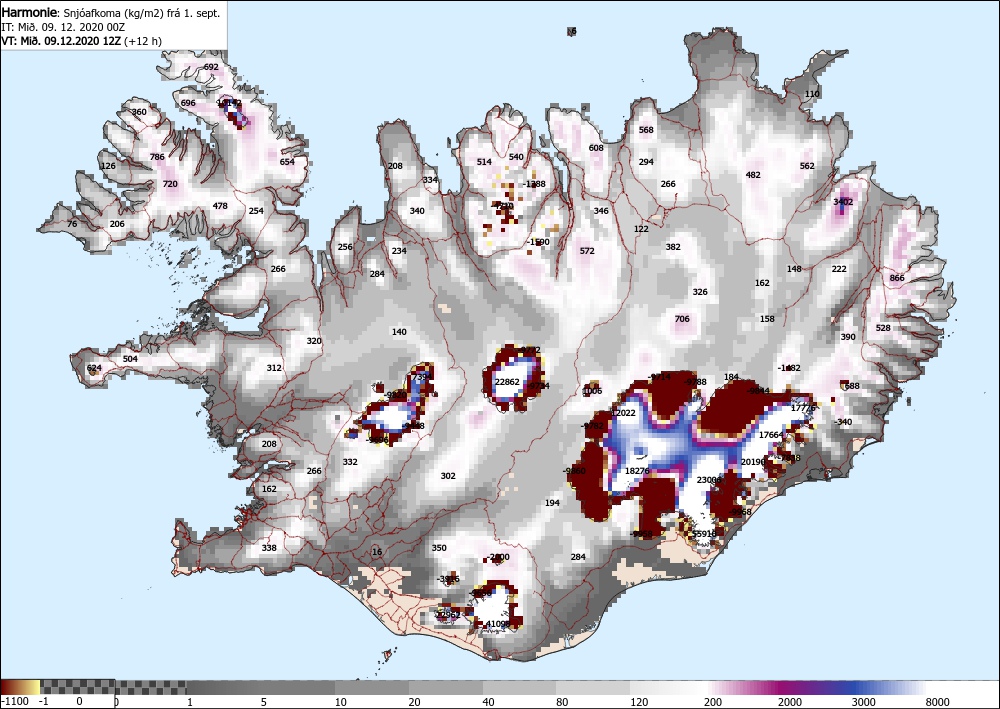Image resolution: width=1000 pixels, height=709 pixels.
Task: Click the dark red legend color segment
Action: [9, 687]
